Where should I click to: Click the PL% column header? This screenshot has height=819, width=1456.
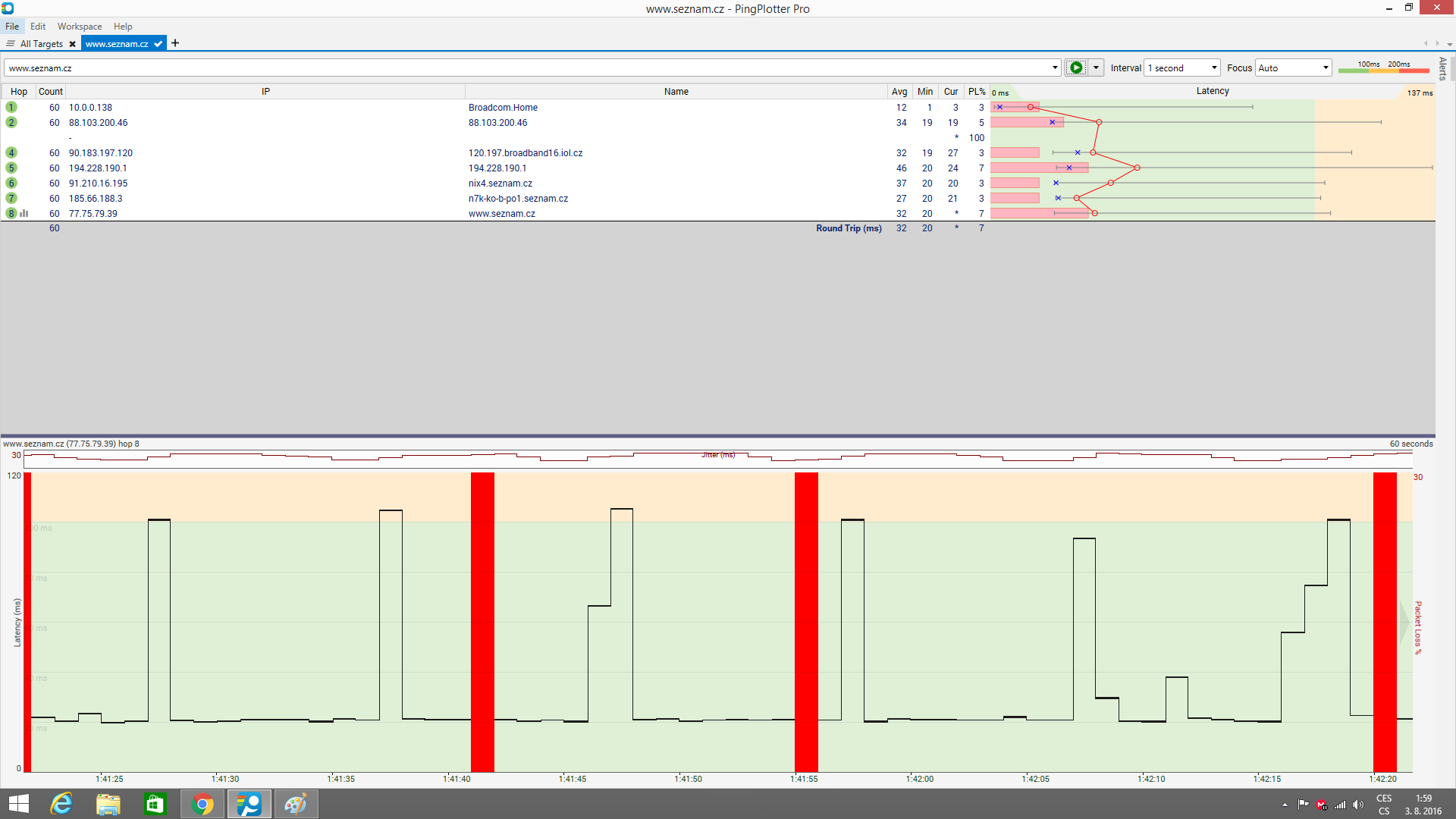pos(976,91)
